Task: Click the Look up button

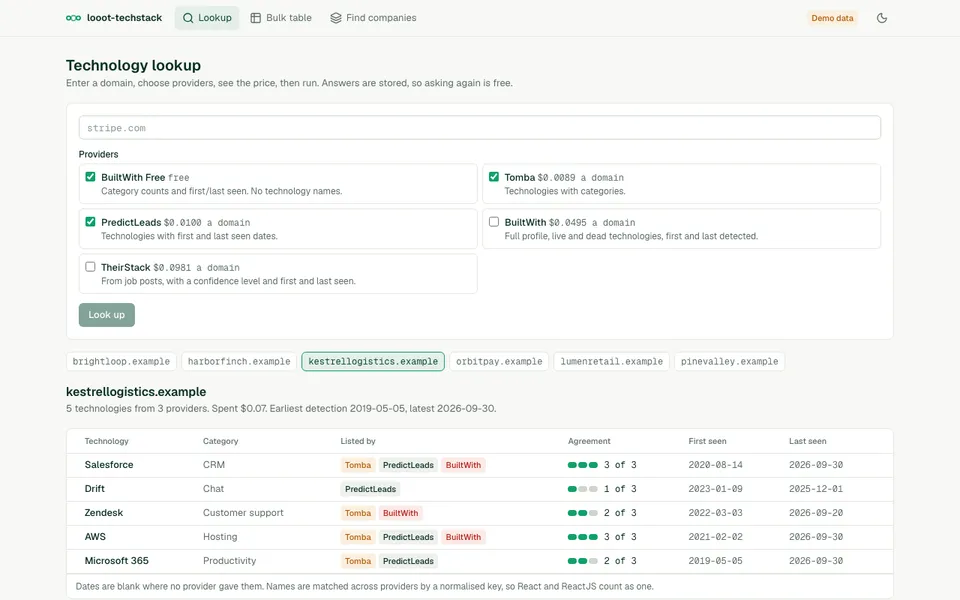Action: click(107, 315)
